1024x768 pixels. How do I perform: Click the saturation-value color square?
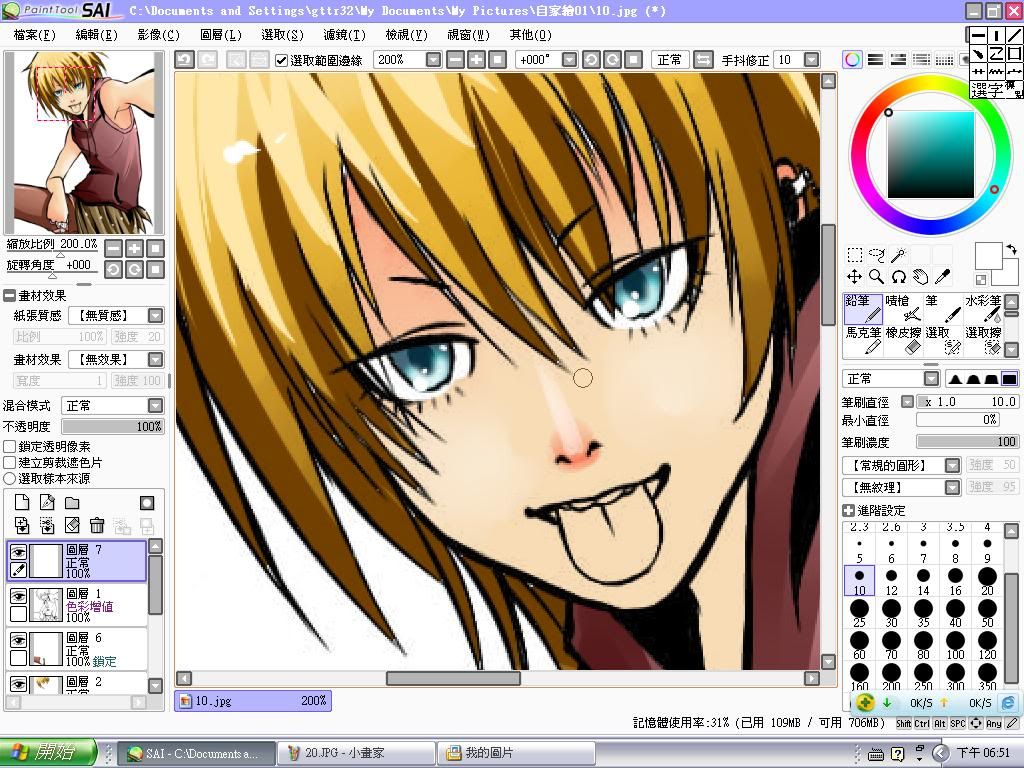pyautogui.click(x=930, y=155)
